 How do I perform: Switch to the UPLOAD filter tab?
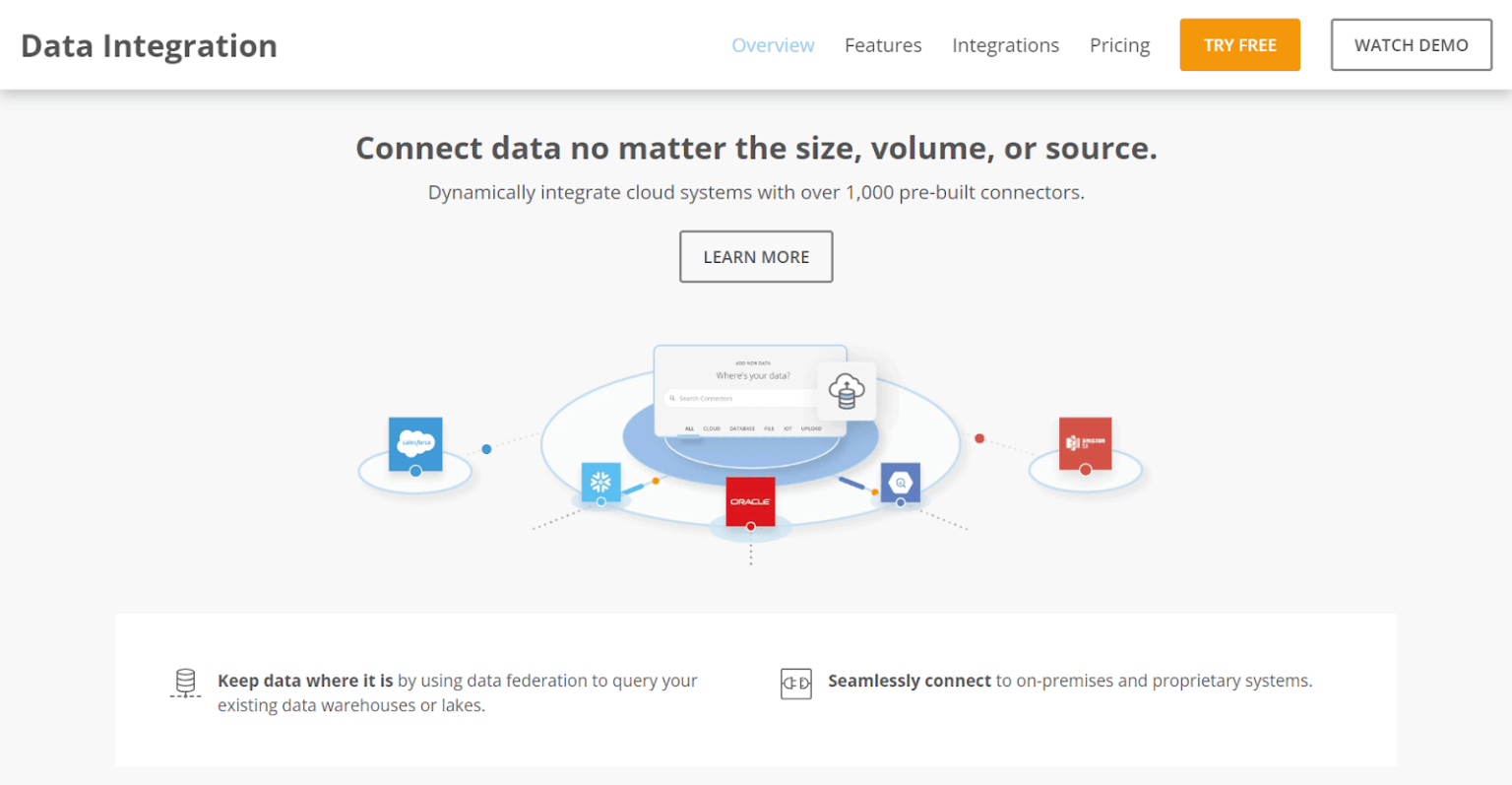tap(811, 428)
